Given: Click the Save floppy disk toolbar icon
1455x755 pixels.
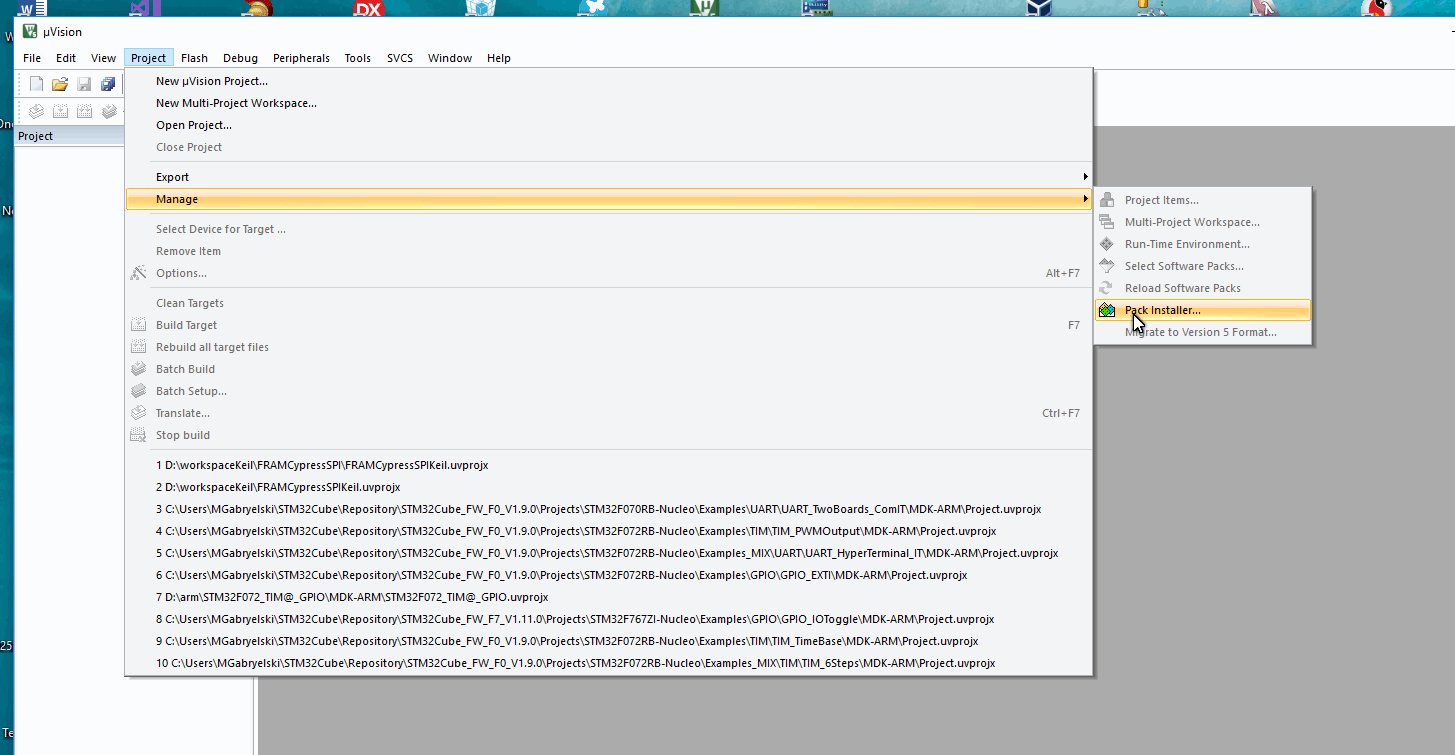Looking at the screenshot, I should coord(84,84).
